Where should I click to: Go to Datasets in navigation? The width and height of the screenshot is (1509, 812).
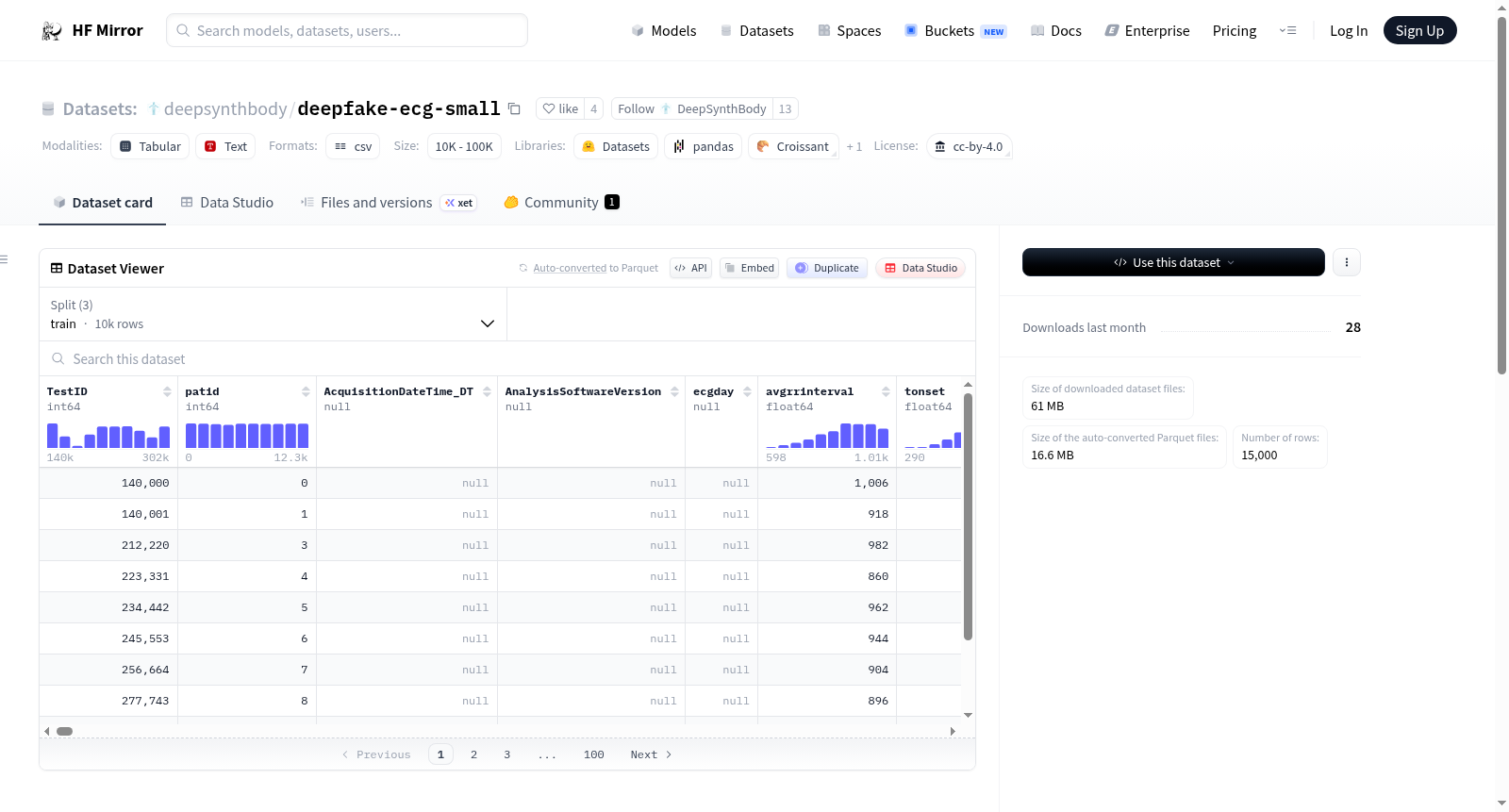pos(756,31)
